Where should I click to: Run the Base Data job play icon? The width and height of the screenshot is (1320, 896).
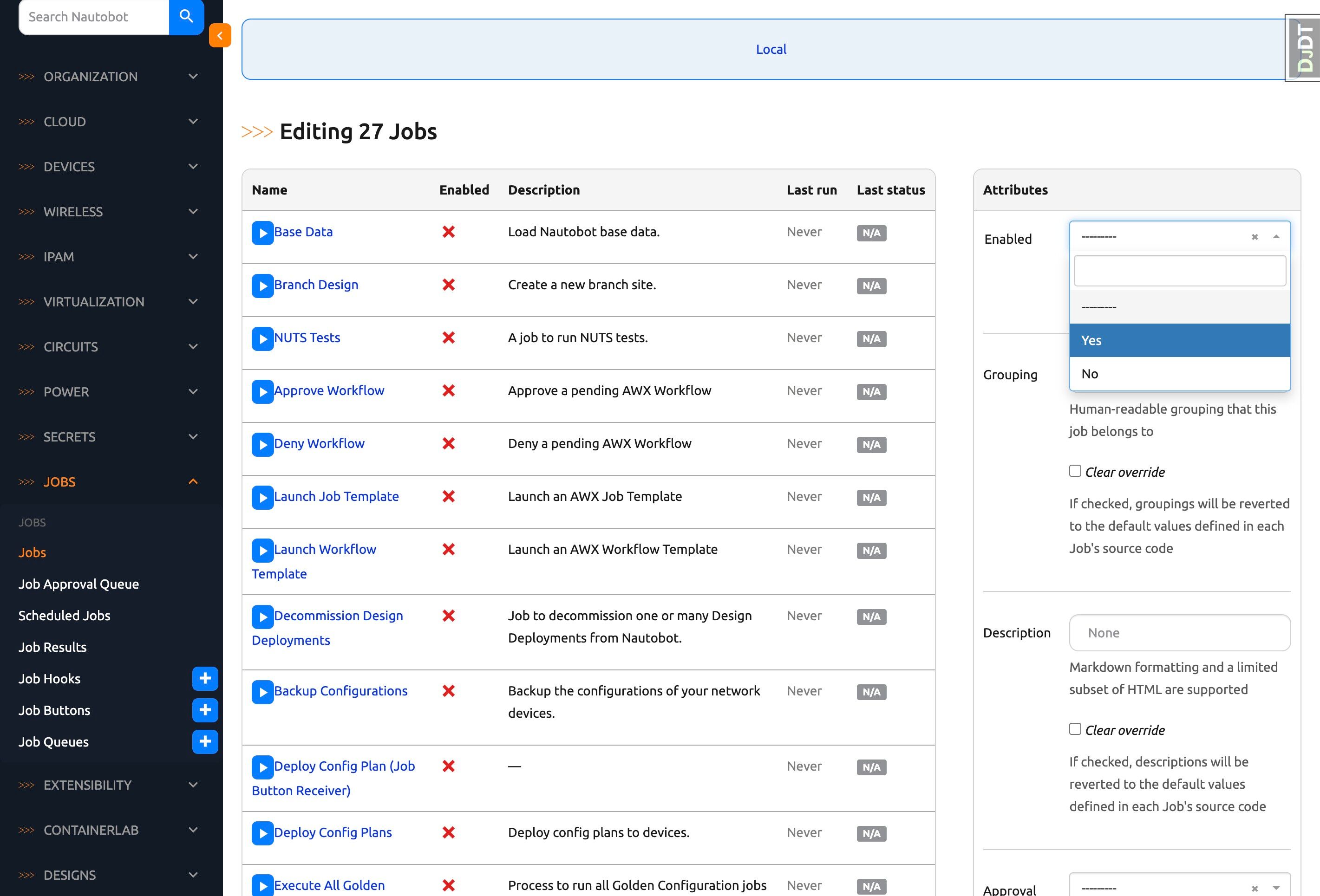click(262, 233)
